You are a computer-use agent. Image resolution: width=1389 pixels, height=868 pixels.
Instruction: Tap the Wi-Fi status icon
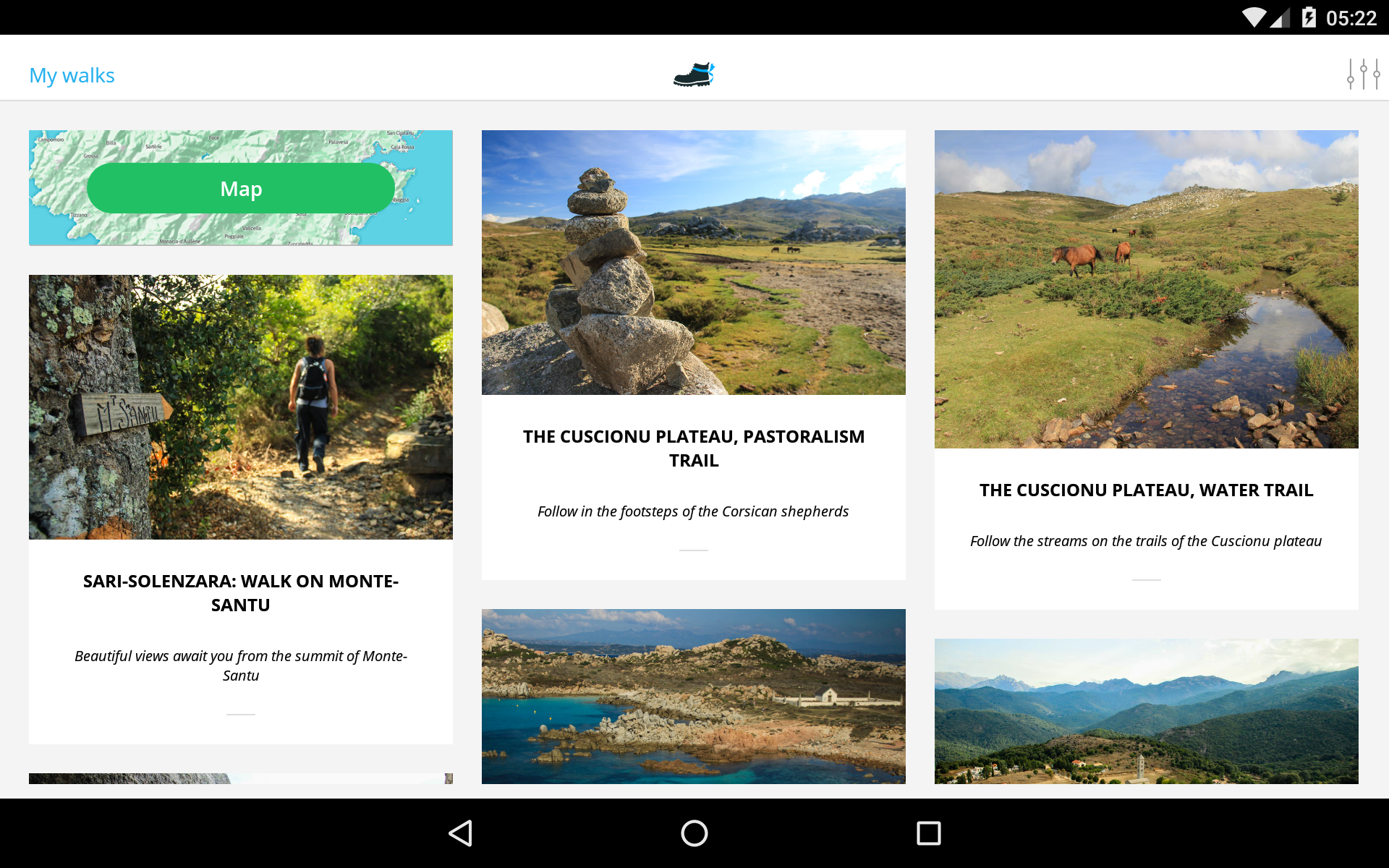pos(1254,17)
